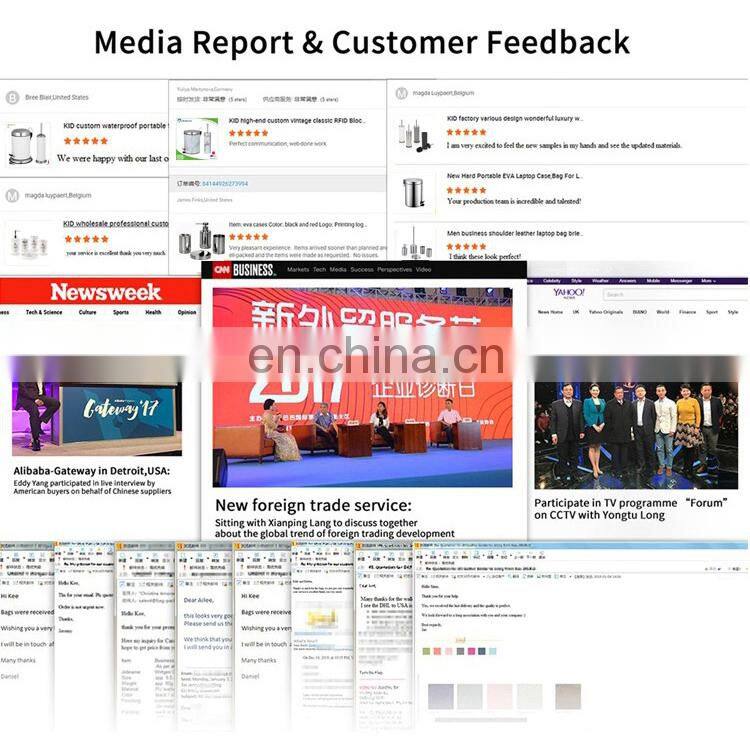Viewport: 750px width, 744px height.
Task: Select the pedal trash bin product thumbnail
Action: (x=413, y=191)
